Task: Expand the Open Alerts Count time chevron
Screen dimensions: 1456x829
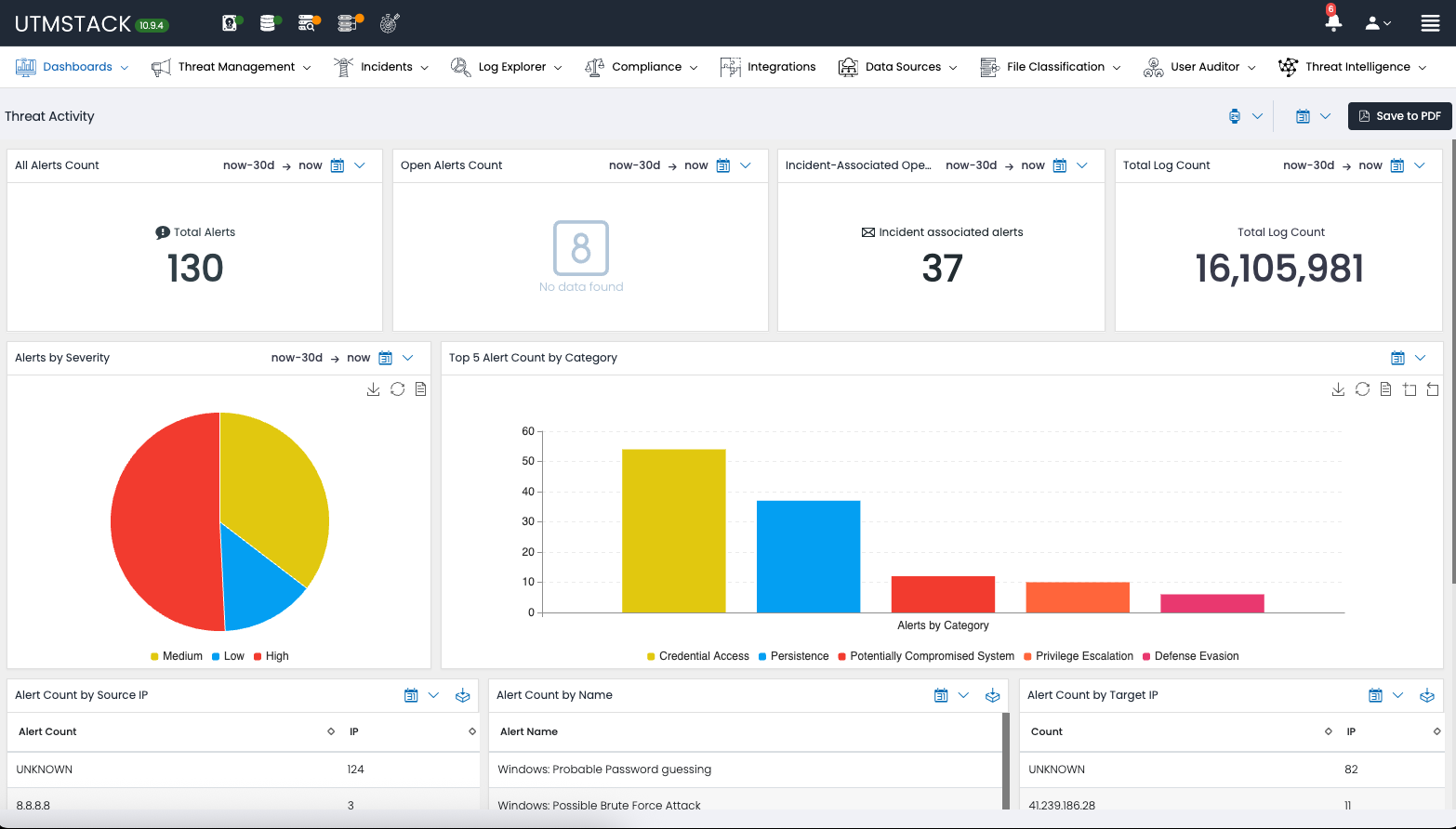Action: tap(746, 165)
